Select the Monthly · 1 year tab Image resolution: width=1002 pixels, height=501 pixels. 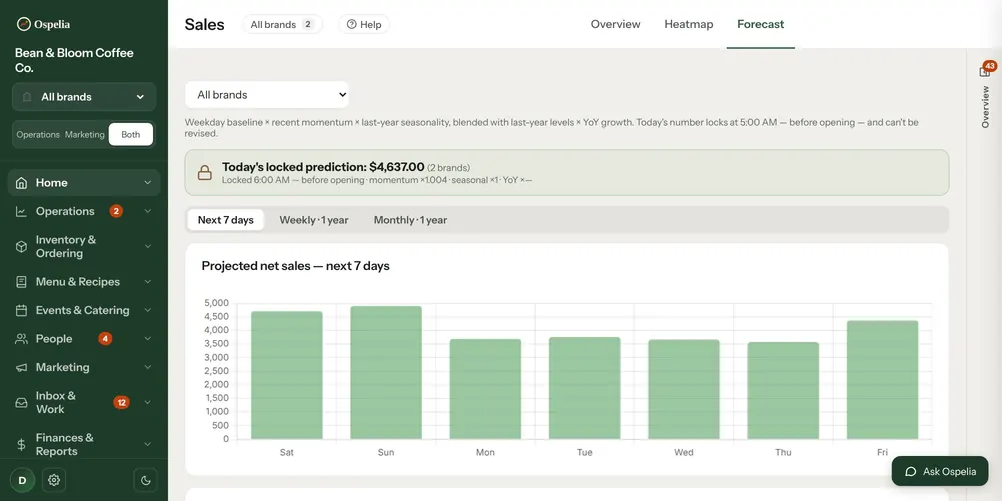point(410,220)
